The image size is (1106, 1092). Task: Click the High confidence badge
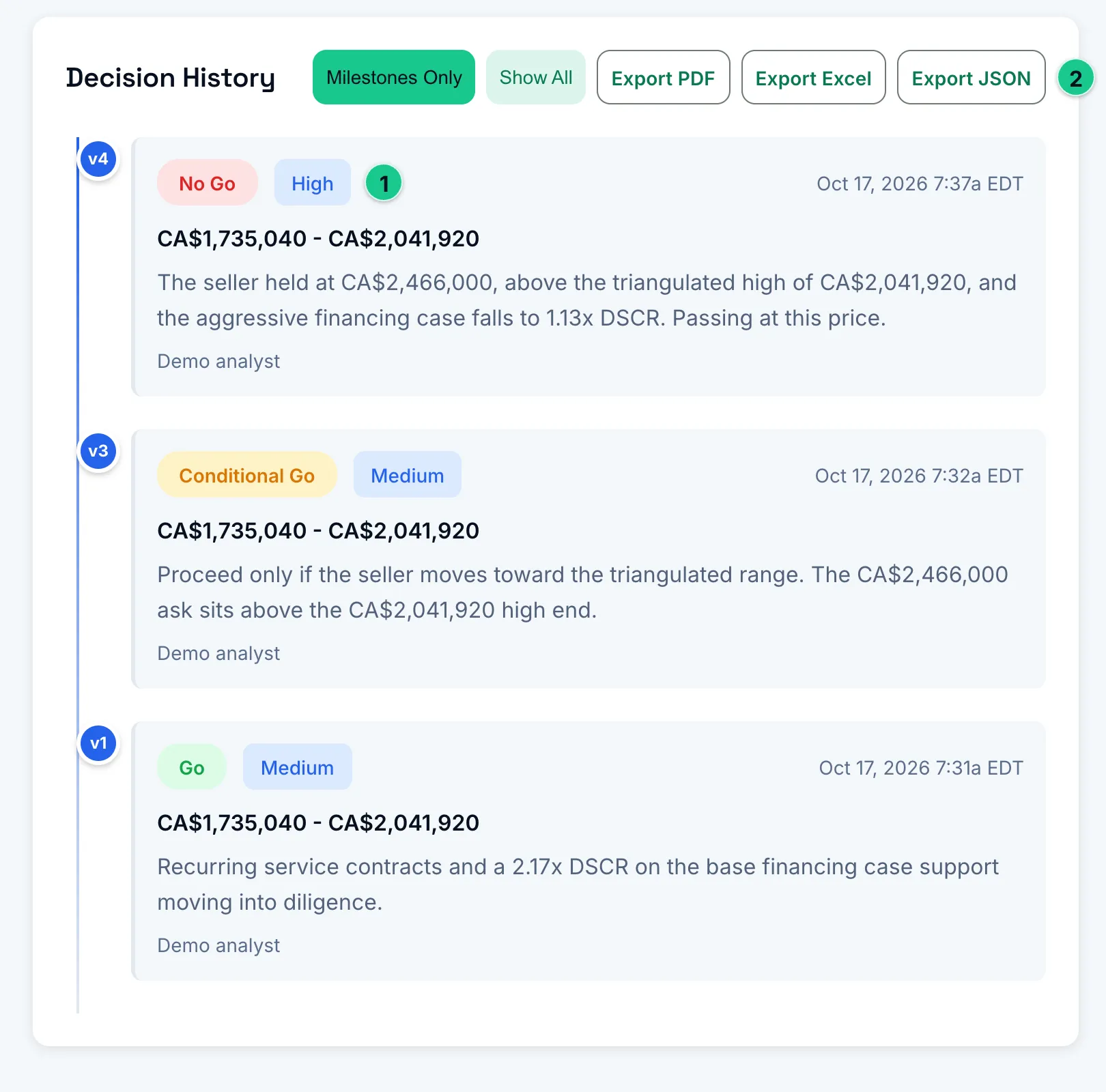coord(313,183)
